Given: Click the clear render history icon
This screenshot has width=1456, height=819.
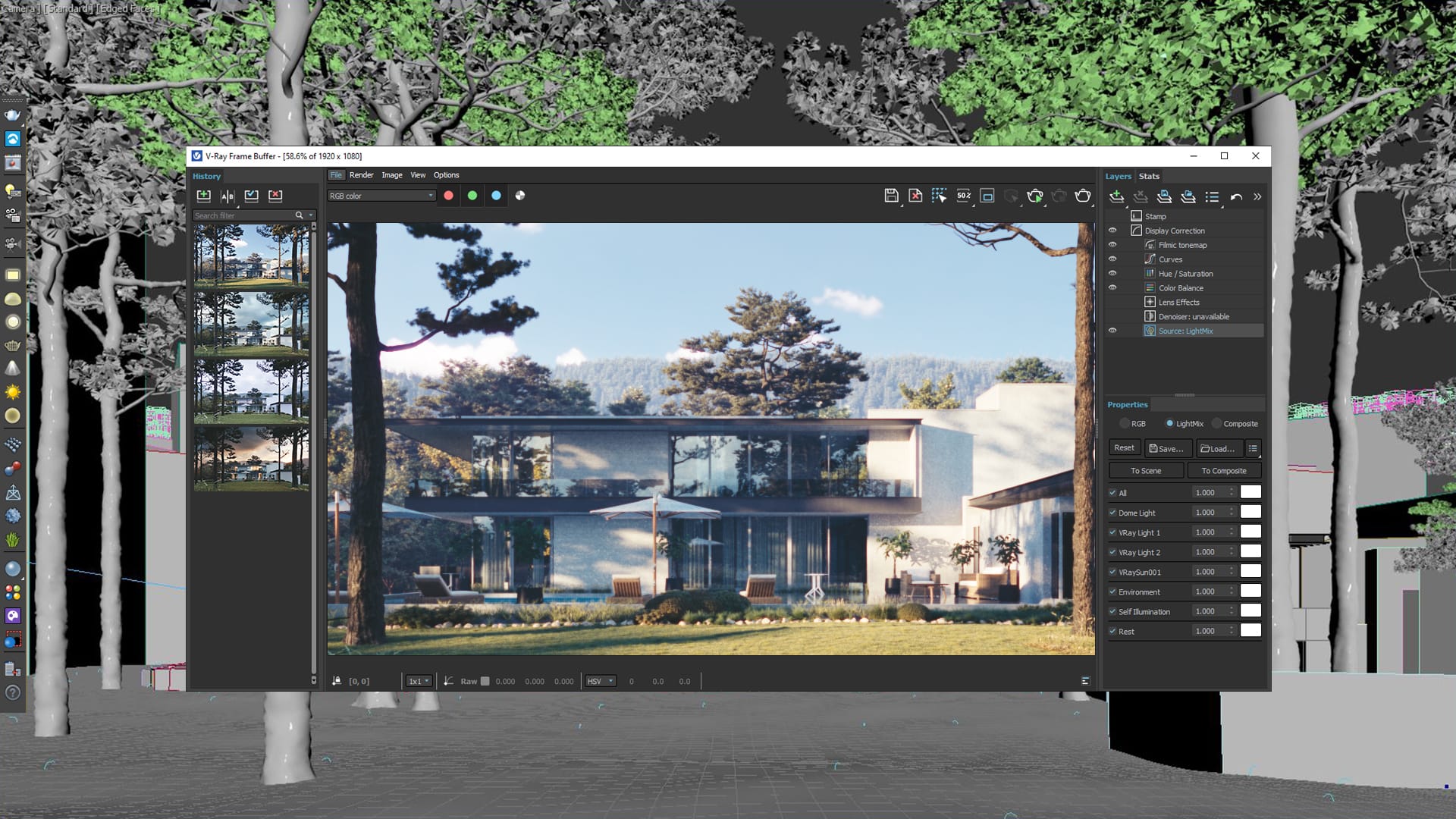Looking at the screenshot, I should point(275,196).
